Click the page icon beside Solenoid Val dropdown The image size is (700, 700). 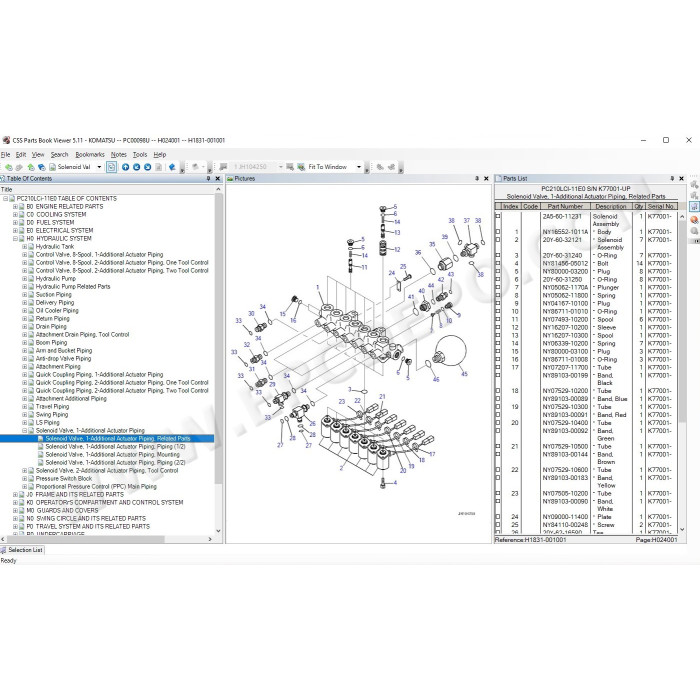(x=53, y=167)
